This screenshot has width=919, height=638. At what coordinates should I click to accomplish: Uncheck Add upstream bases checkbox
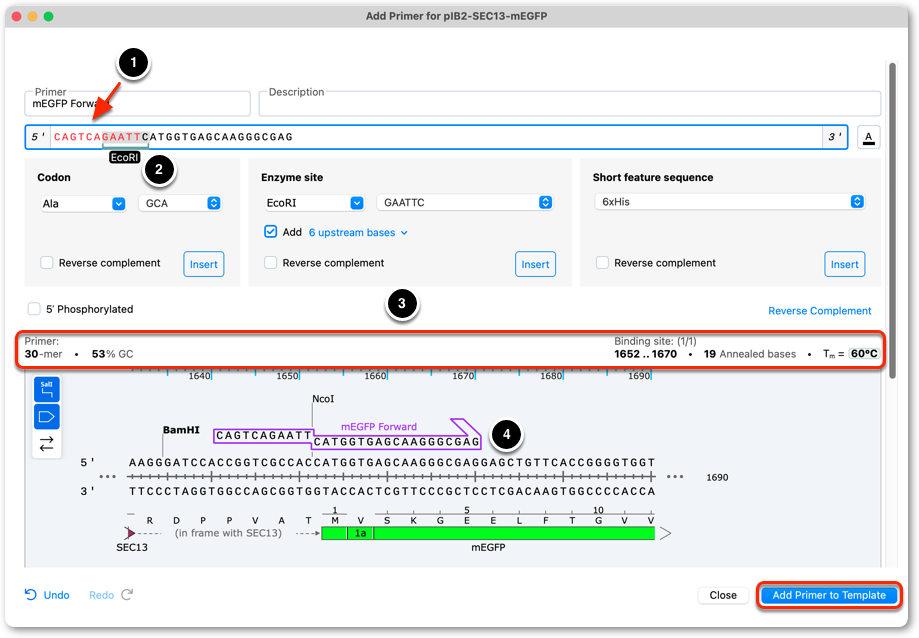point(270,231)
